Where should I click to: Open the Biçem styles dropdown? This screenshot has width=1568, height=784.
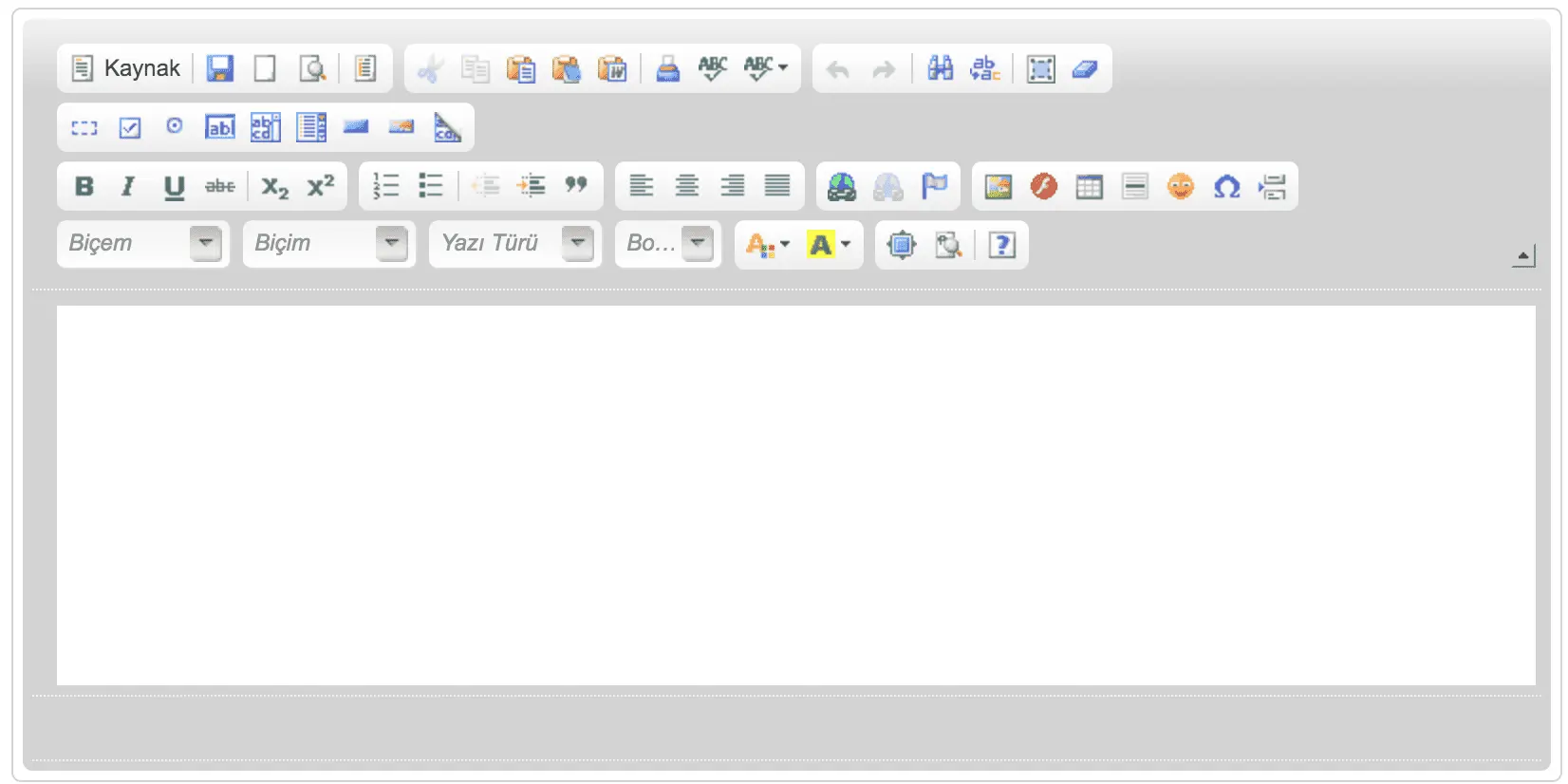tap(143, 244)
